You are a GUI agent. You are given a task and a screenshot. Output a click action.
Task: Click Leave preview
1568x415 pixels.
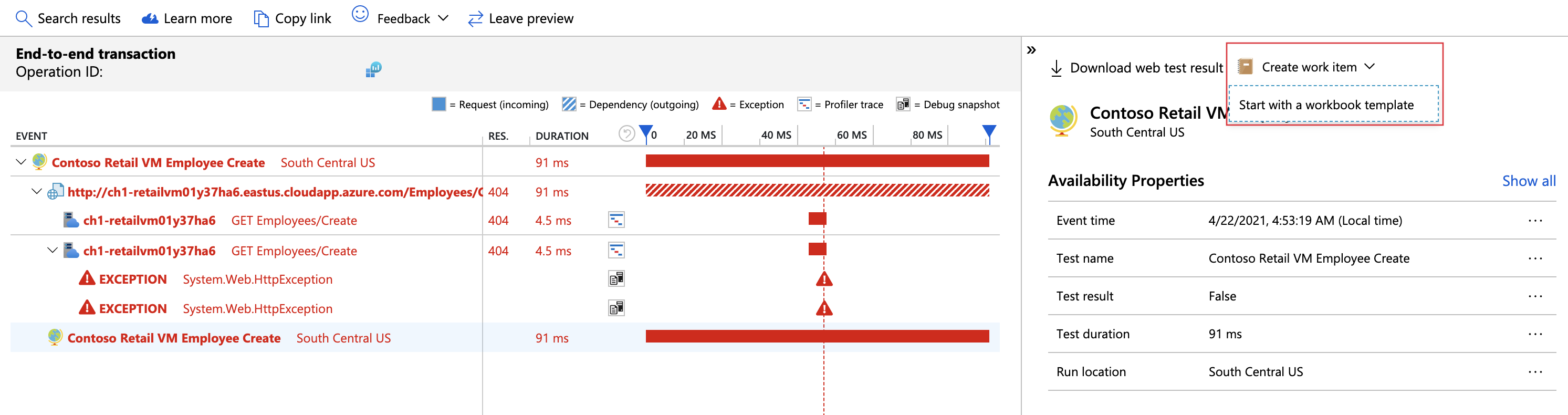[520, 18]
